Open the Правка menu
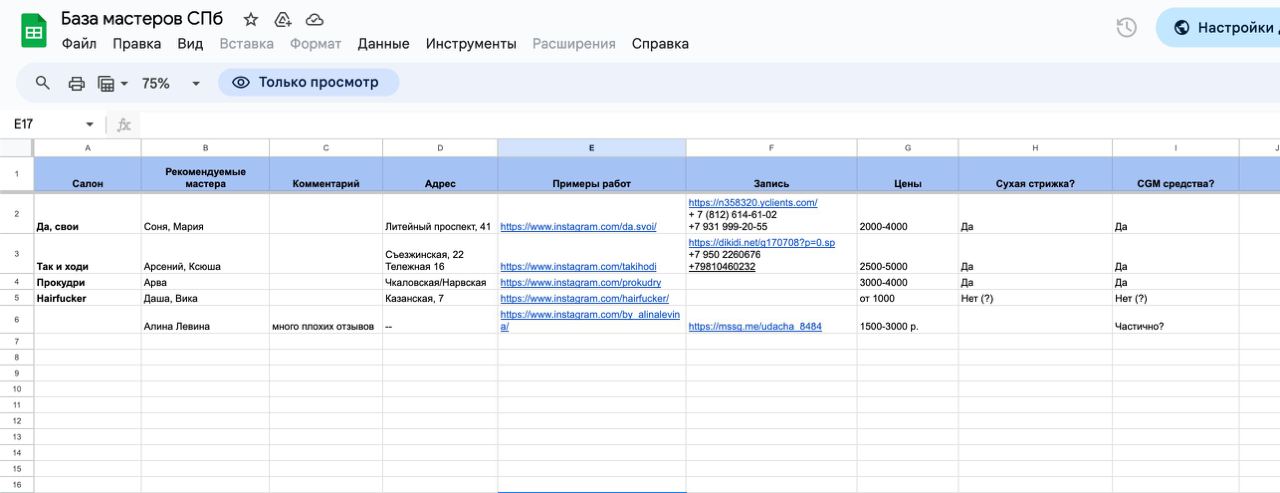Screen dimensions: 1280x493 pyautogui.click(x=137, y=44)
